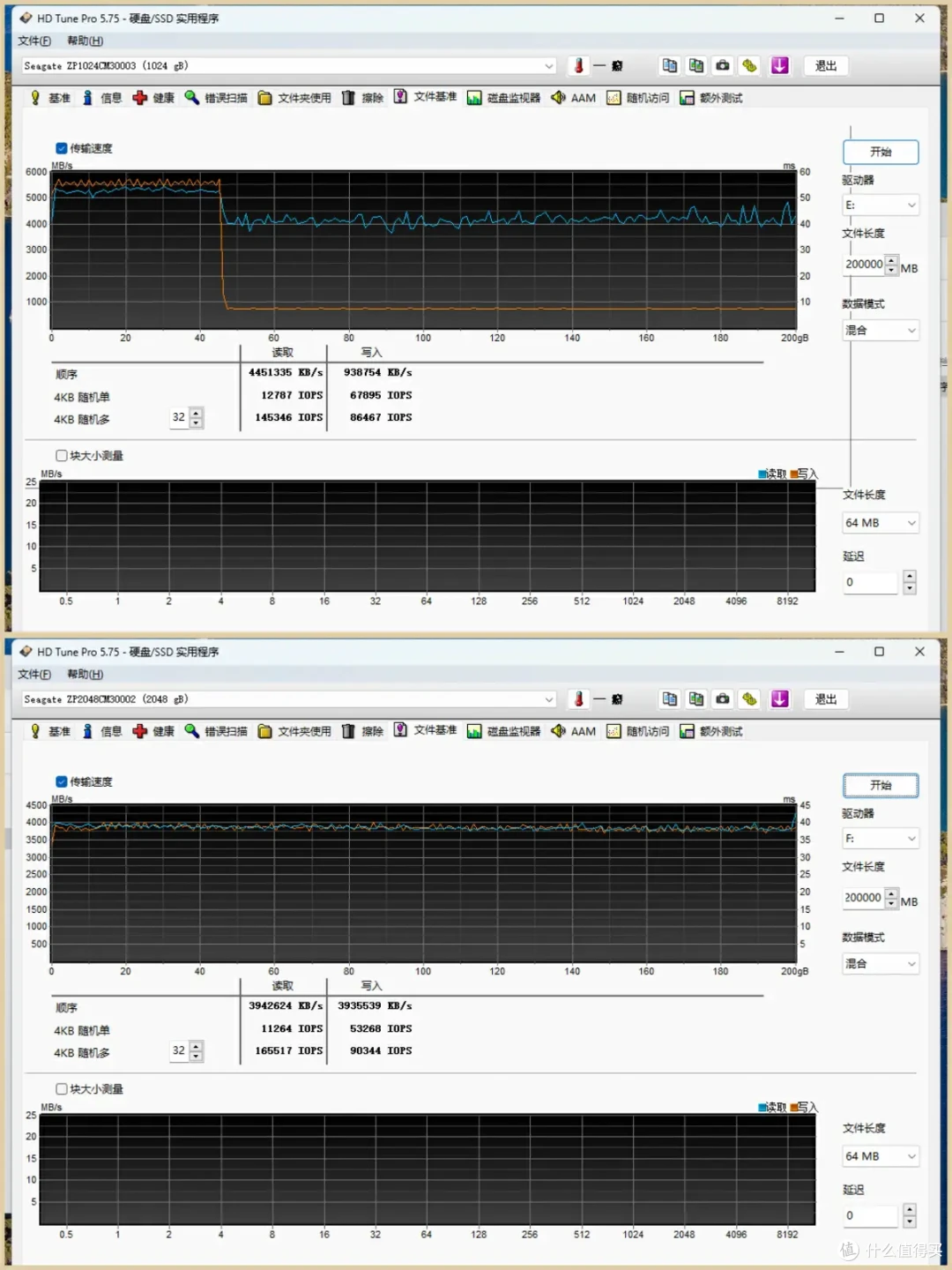Click first copy-text icon in bottom window toolbar
The height and width of the screenshot is (1270, 952).
coord(670,698)
